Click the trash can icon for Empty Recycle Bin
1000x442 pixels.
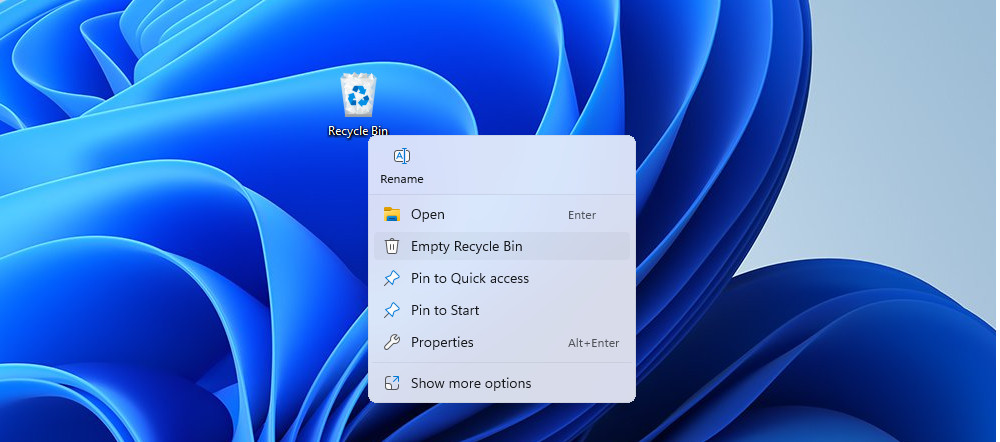click(x=392, y=247)
